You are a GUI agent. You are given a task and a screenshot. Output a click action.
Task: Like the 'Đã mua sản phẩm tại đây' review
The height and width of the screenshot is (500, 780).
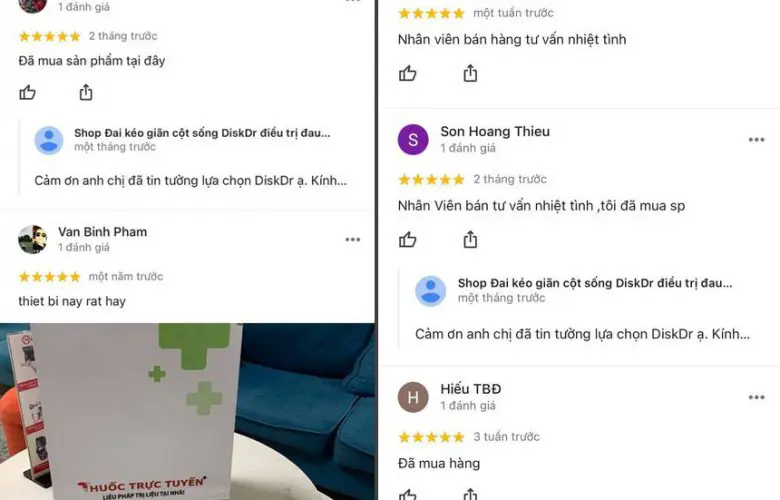pos(27,93)
